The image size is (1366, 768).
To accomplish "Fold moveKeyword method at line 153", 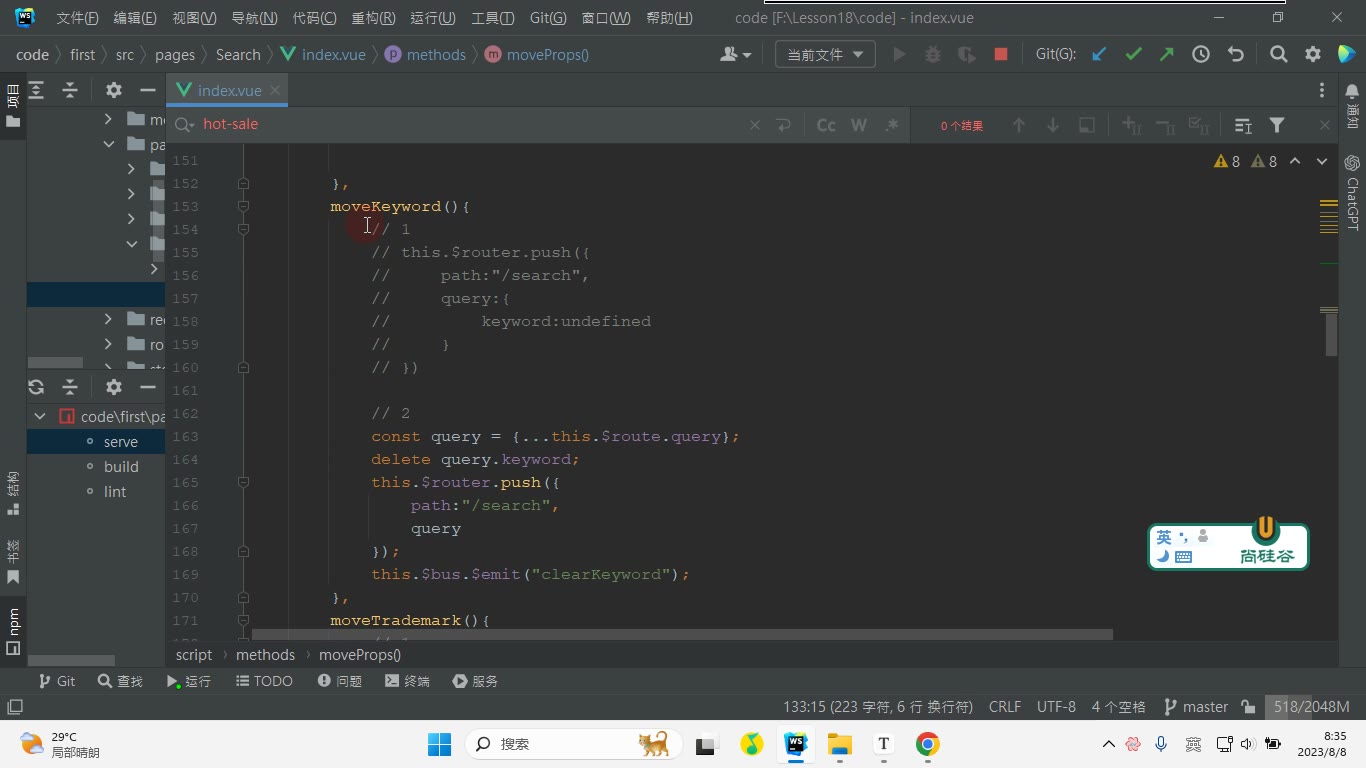I will (243, 207).
